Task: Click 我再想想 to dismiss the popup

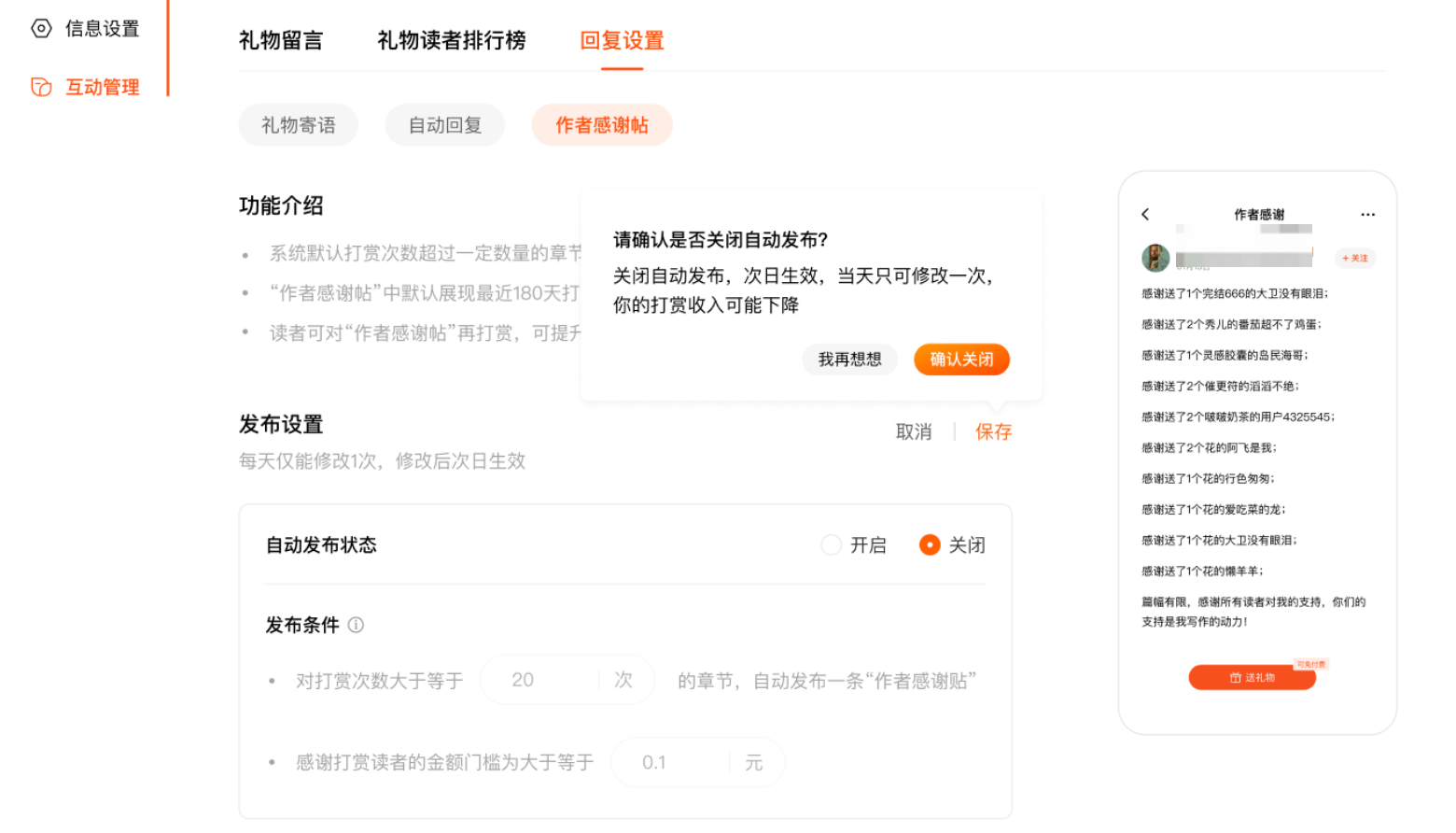Action: (x=849, y=360)
